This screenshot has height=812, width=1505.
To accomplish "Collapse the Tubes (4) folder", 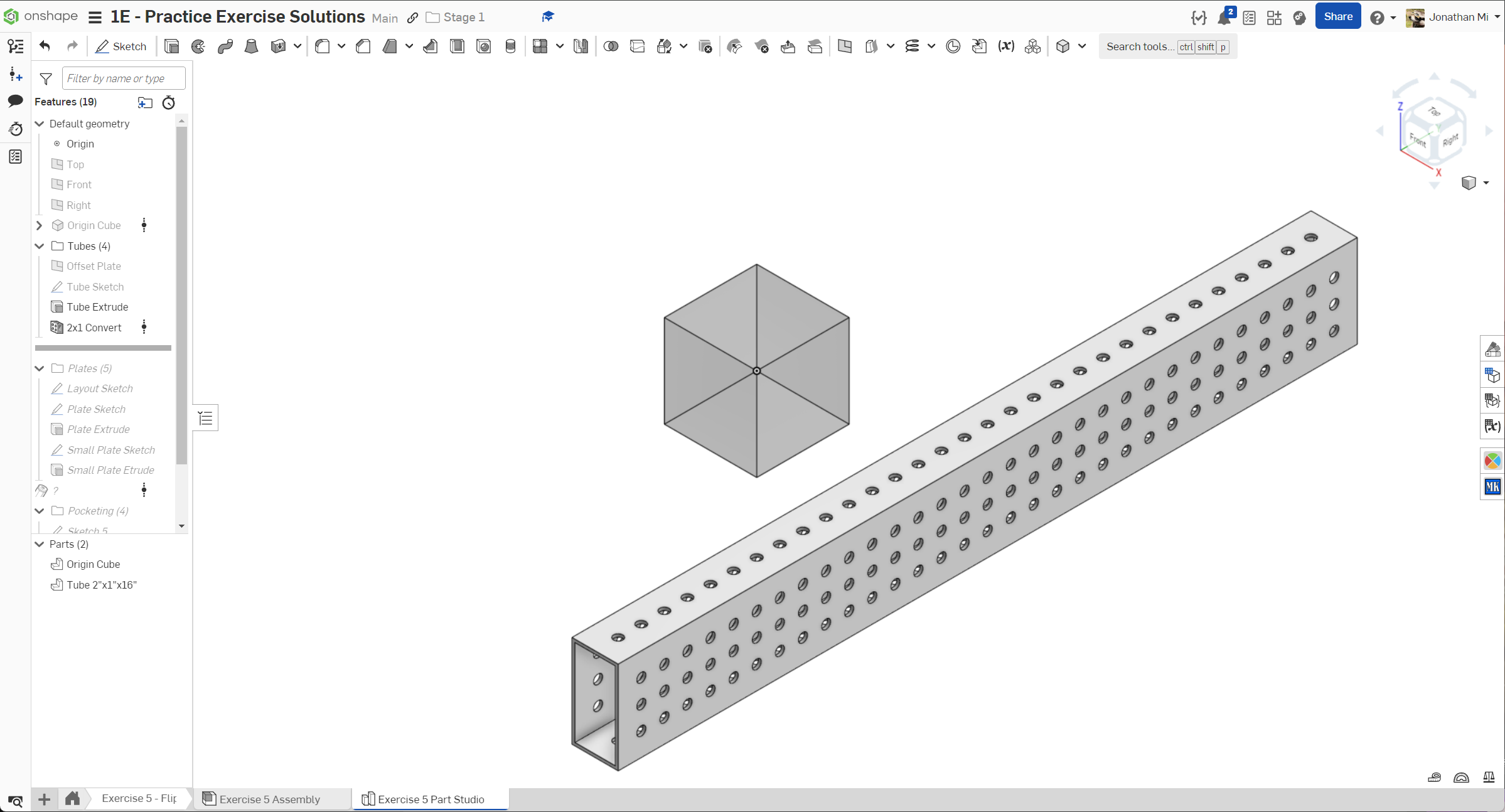I will (x=40, y=246).
